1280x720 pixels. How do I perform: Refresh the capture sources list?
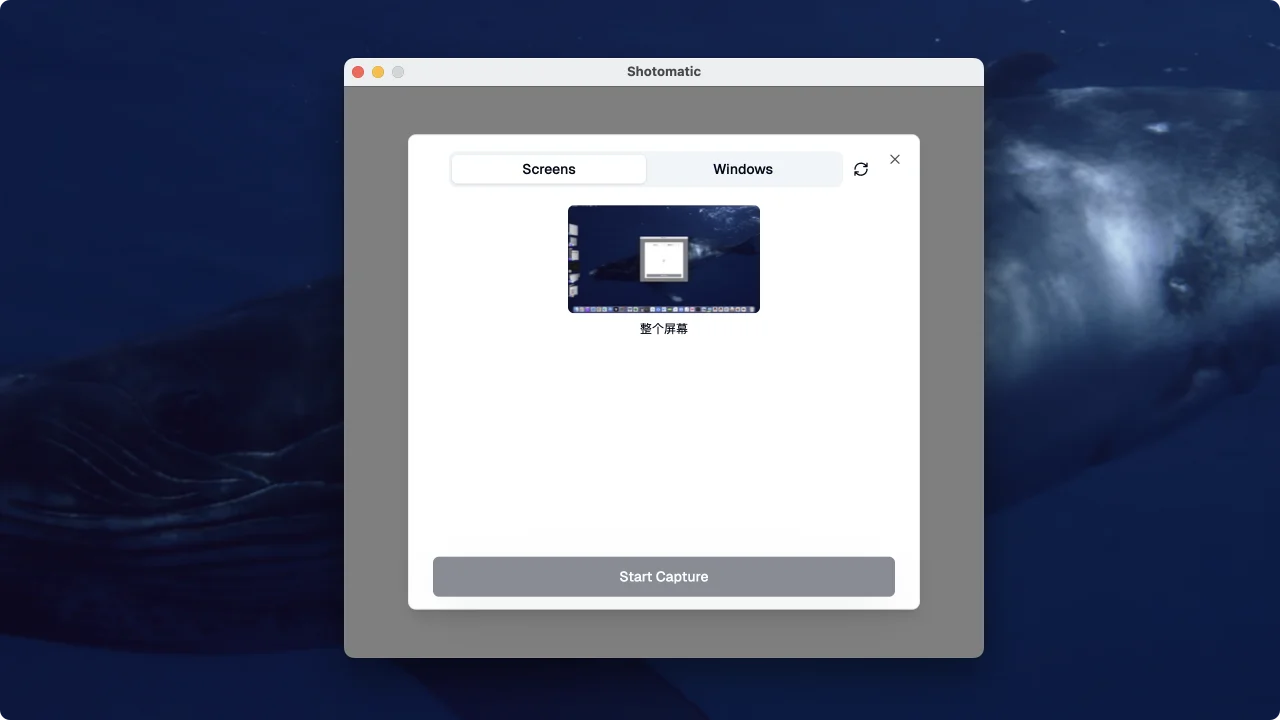click(861, 169)
